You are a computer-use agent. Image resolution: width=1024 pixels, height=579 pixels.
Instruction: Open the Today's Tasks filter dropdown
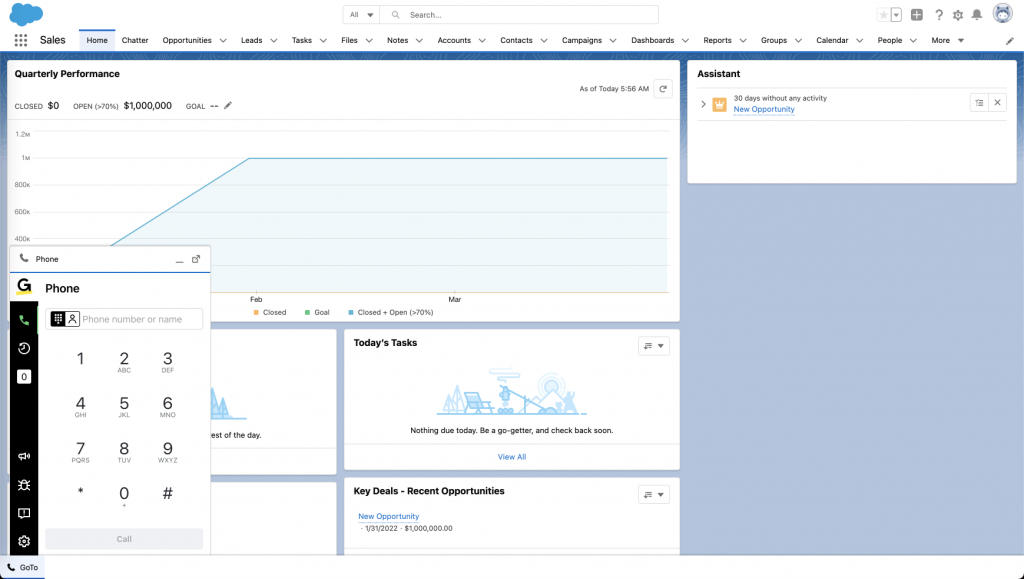point(653,346)
